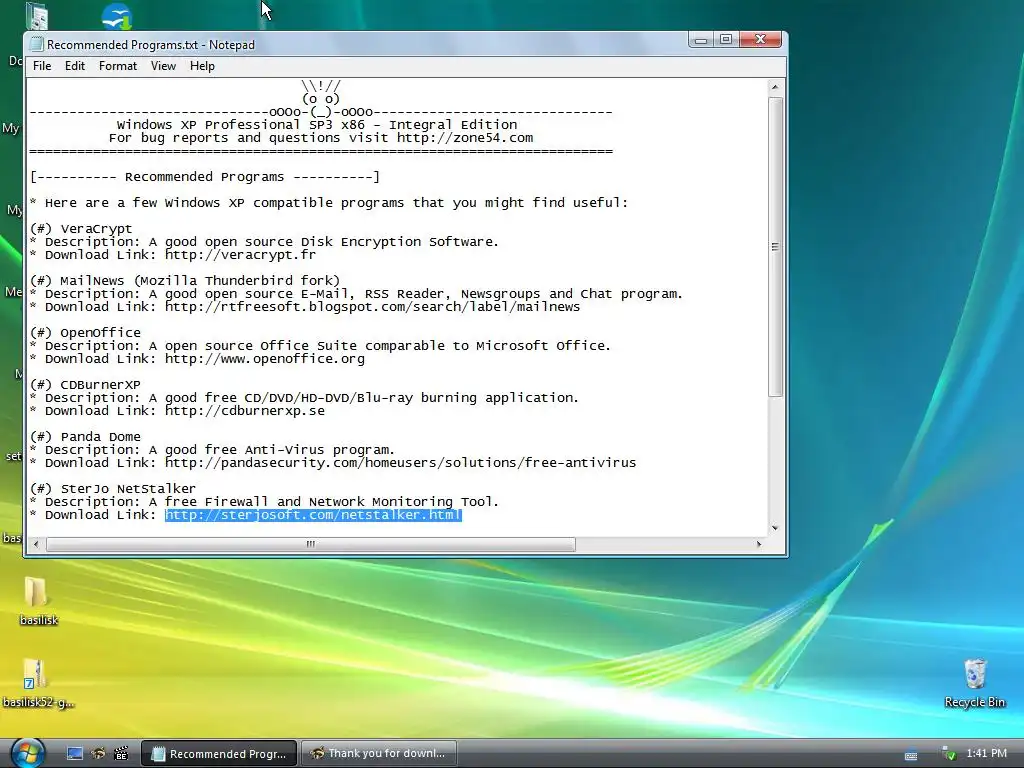Viewport: 1024px width, 768px height.
Task: Click the Windows XP Professional SP3 line
Action: (317, 125)
